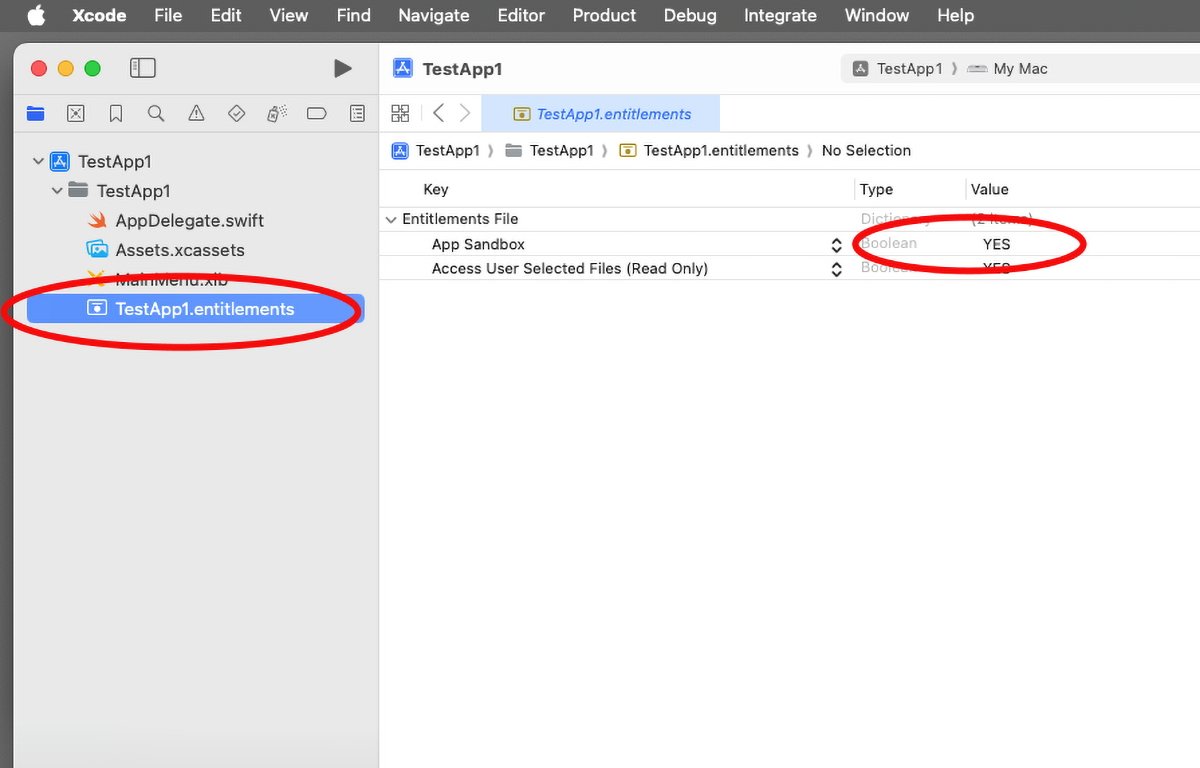Open the App Sandbox type dropdown

836,244
